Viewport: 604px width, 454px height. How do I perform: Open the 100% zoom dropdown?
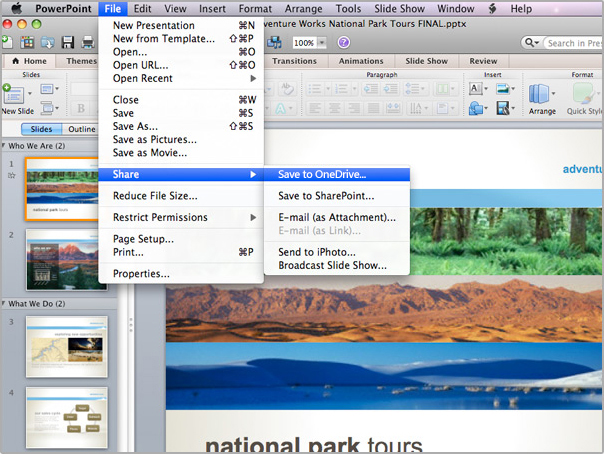tap(322, 42)
